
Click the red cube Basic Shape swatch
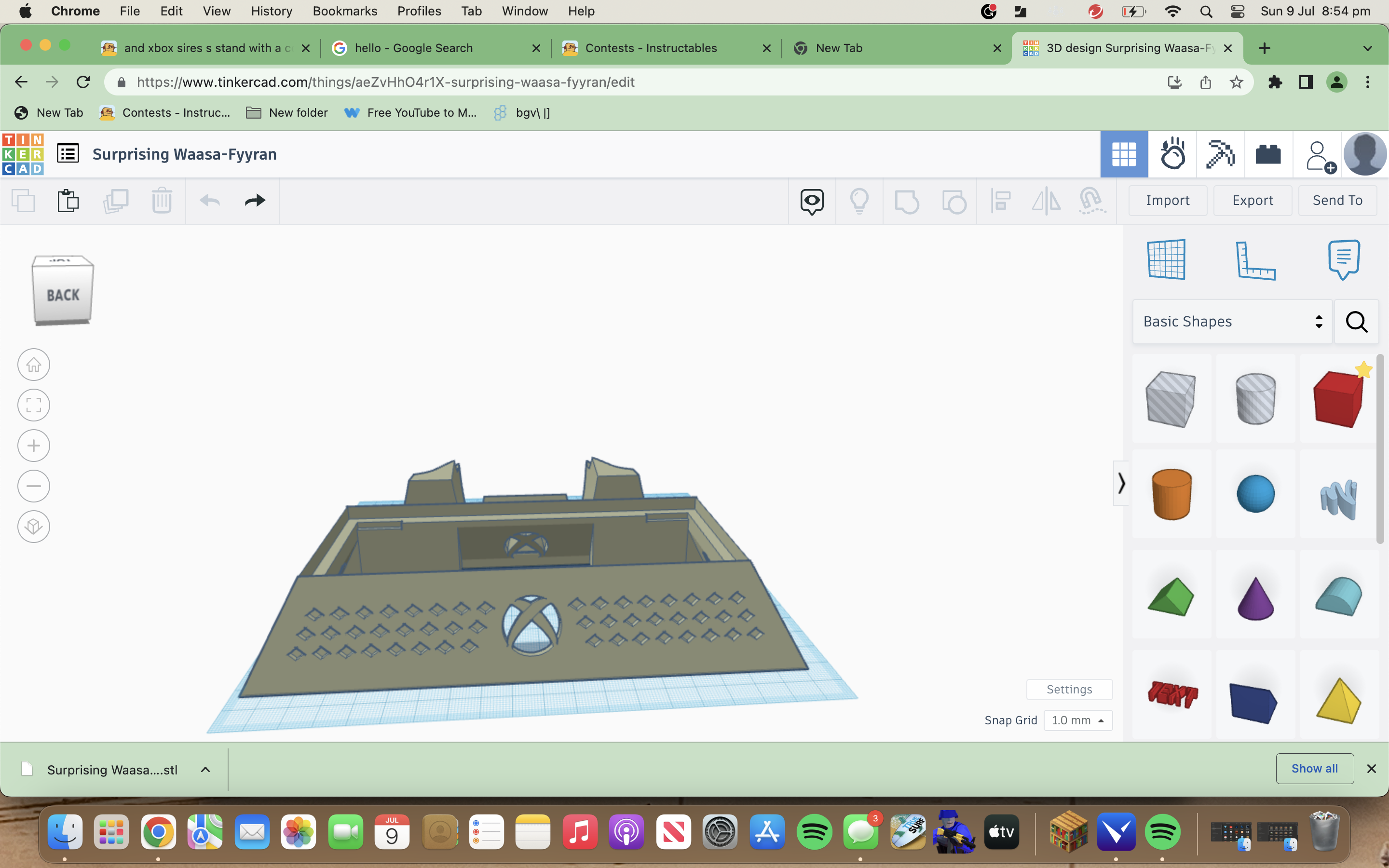click(1338, 398)
